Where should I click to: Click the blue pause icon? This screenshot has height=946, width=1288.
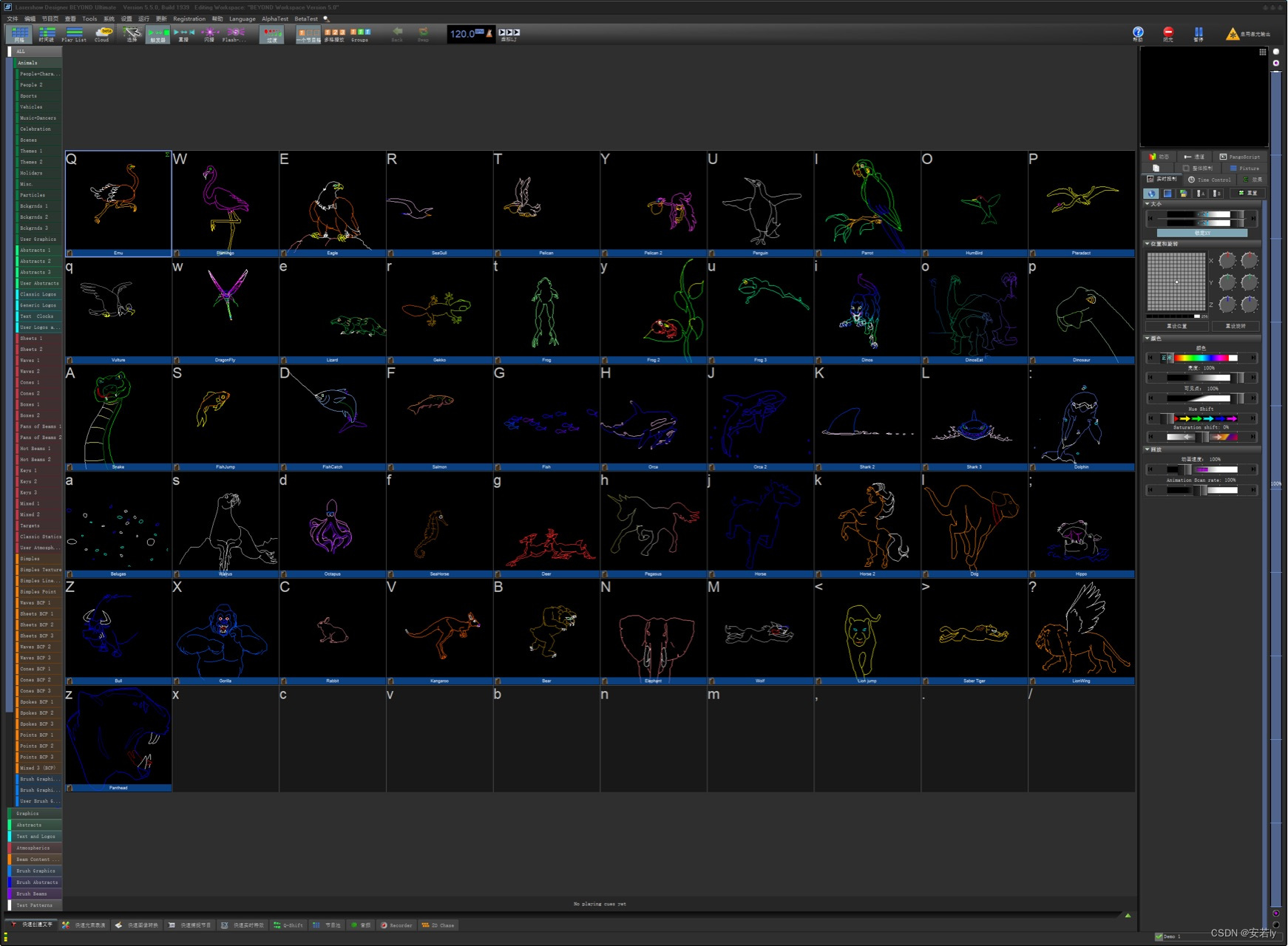coord(1199,33)
